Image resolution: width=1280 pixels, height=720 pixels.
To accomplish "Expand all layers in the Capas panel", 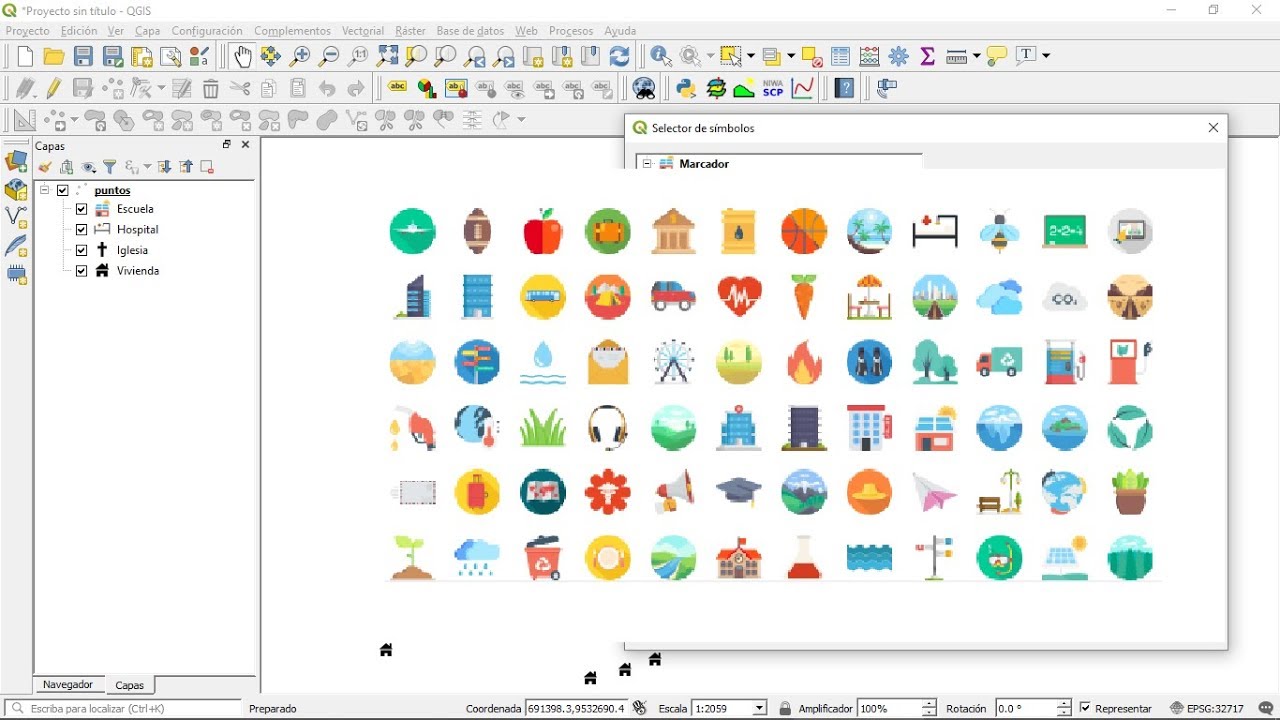I will pos(164,167).
